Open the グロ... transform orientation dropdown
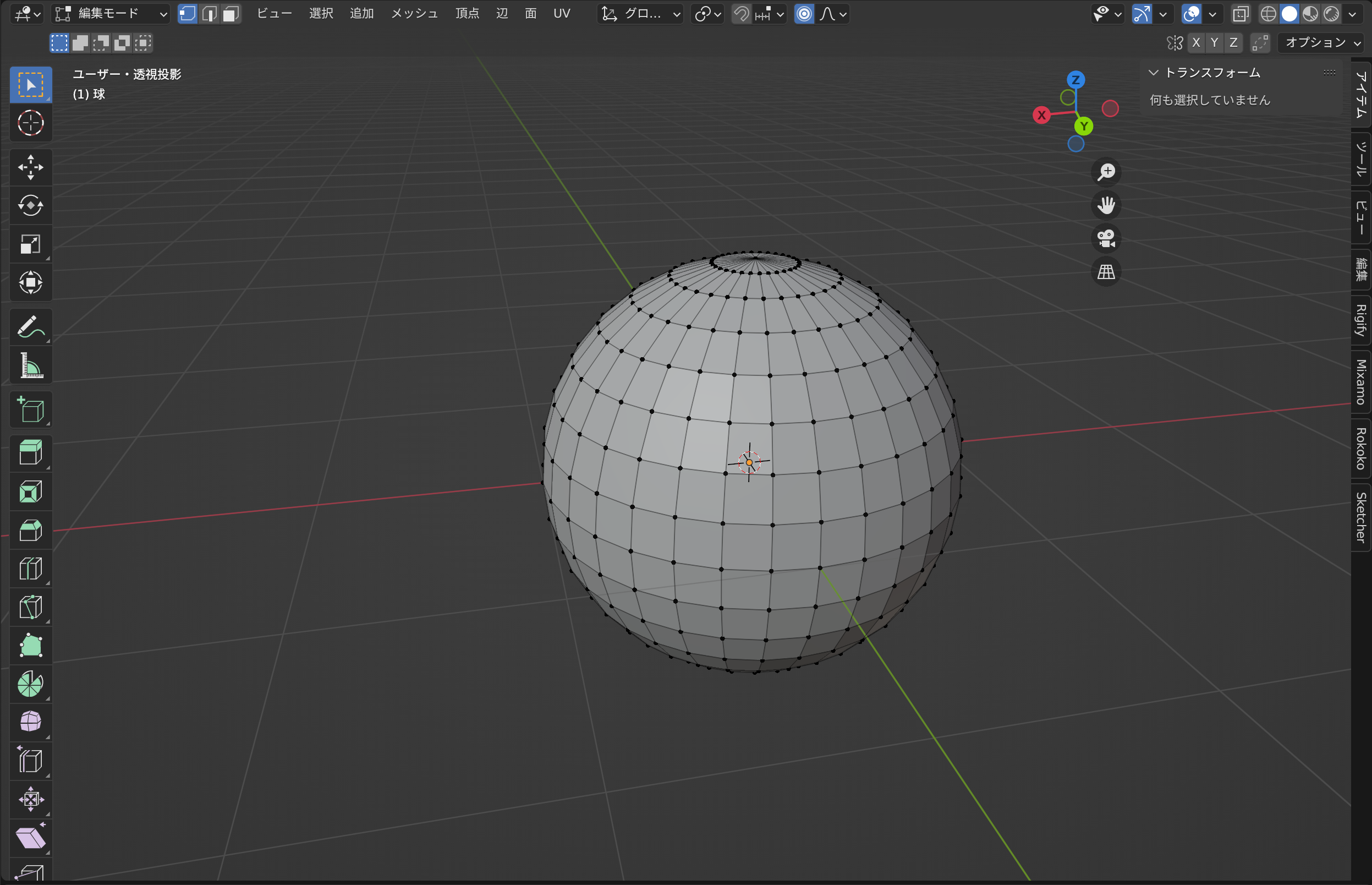Viewport: 1372px width, 885px height. [x=640, y=14]
